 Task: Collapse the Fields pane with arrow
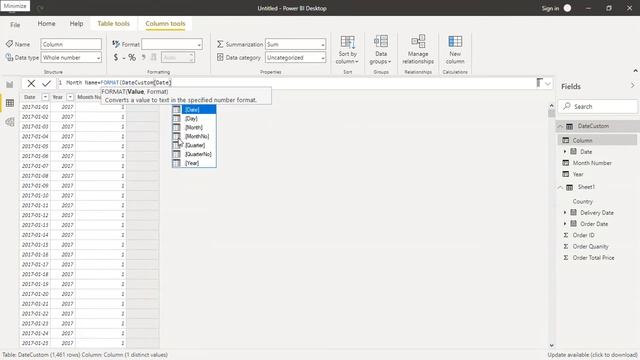point(632,86)
